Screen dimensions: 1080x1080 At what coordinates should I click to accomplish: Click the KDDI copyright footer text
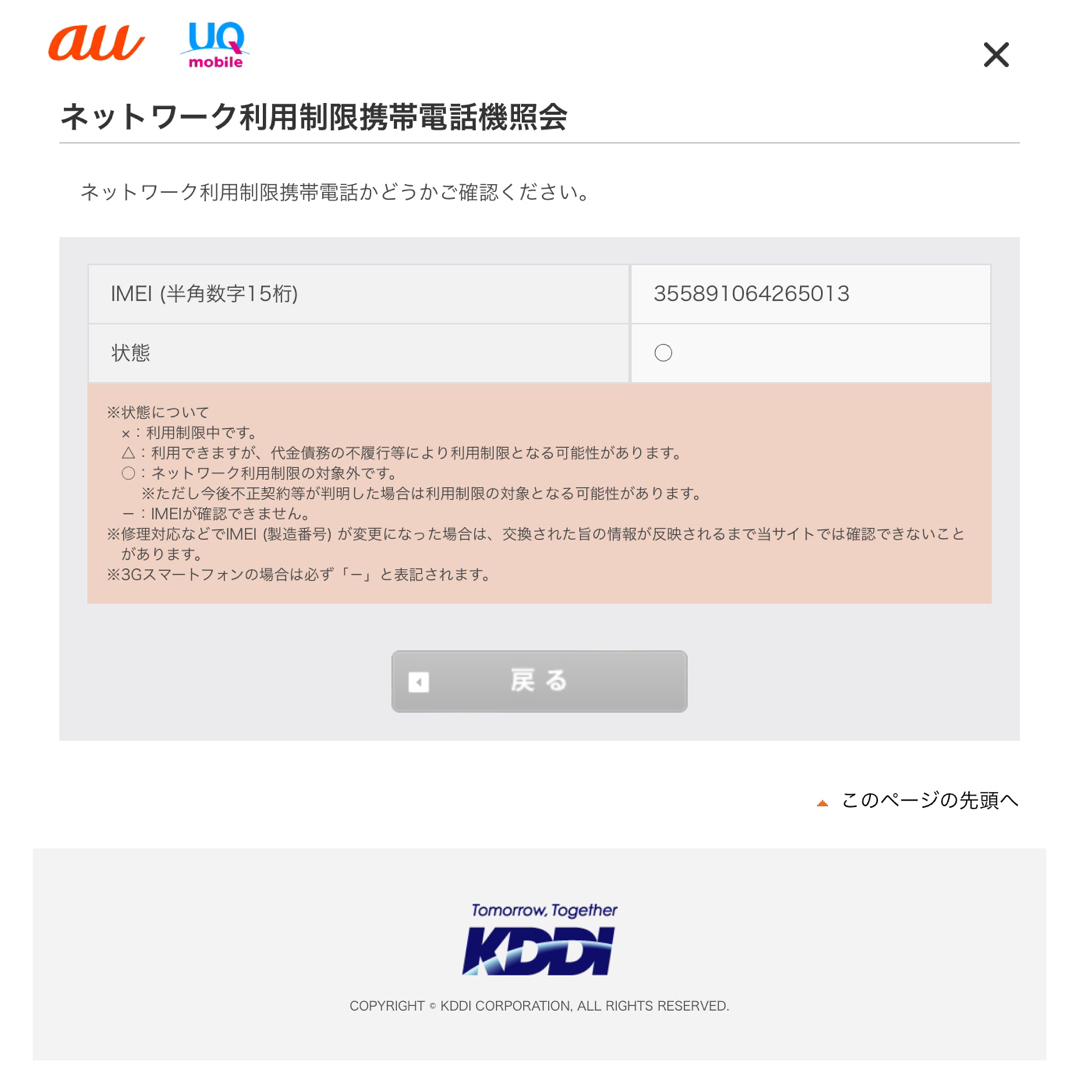539,1006
